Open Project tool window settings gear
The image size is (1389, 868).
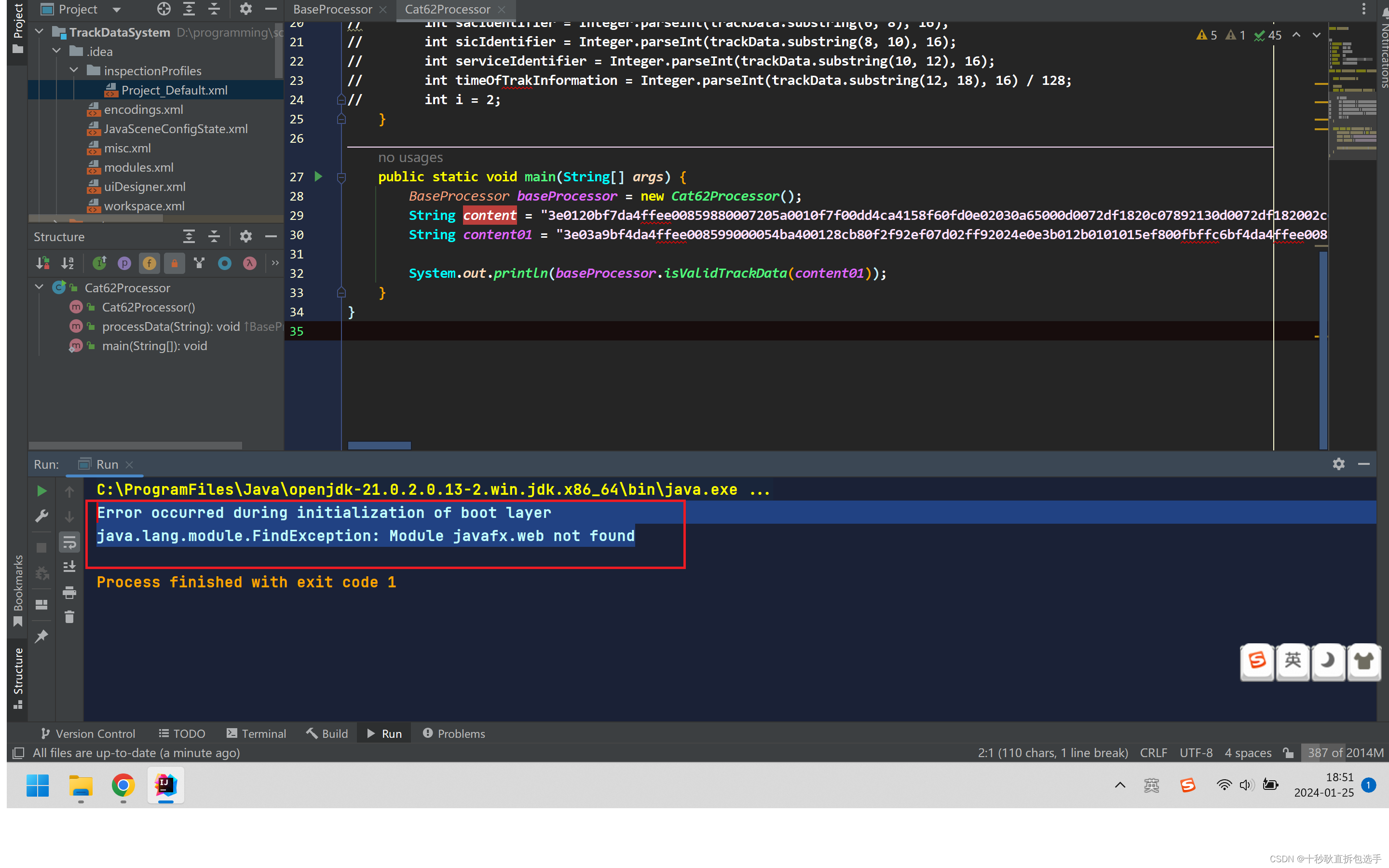pos(245,9)
